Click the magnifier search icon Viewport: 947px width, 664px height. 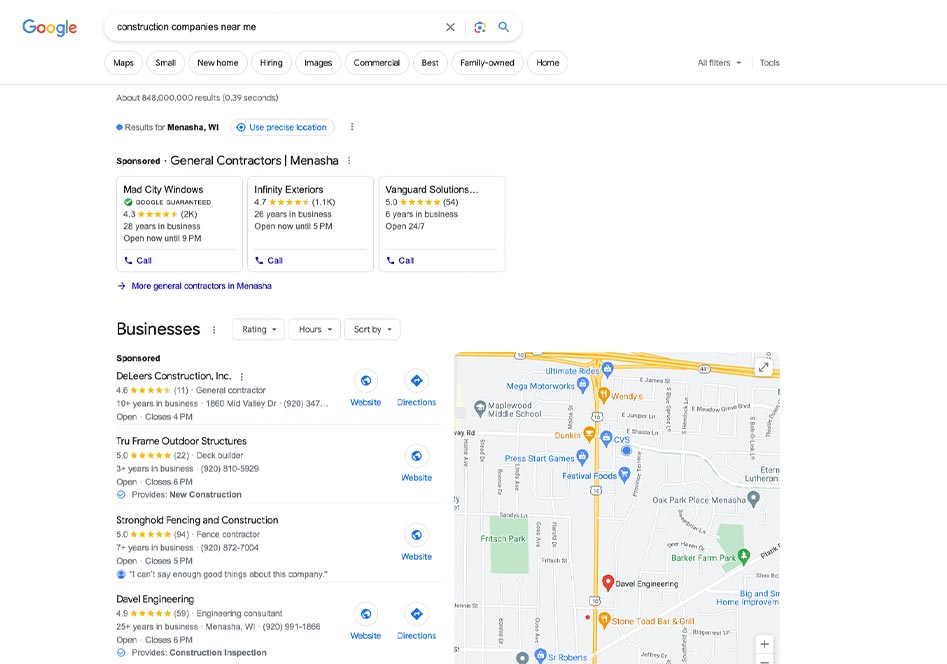[x=504, y=27]
